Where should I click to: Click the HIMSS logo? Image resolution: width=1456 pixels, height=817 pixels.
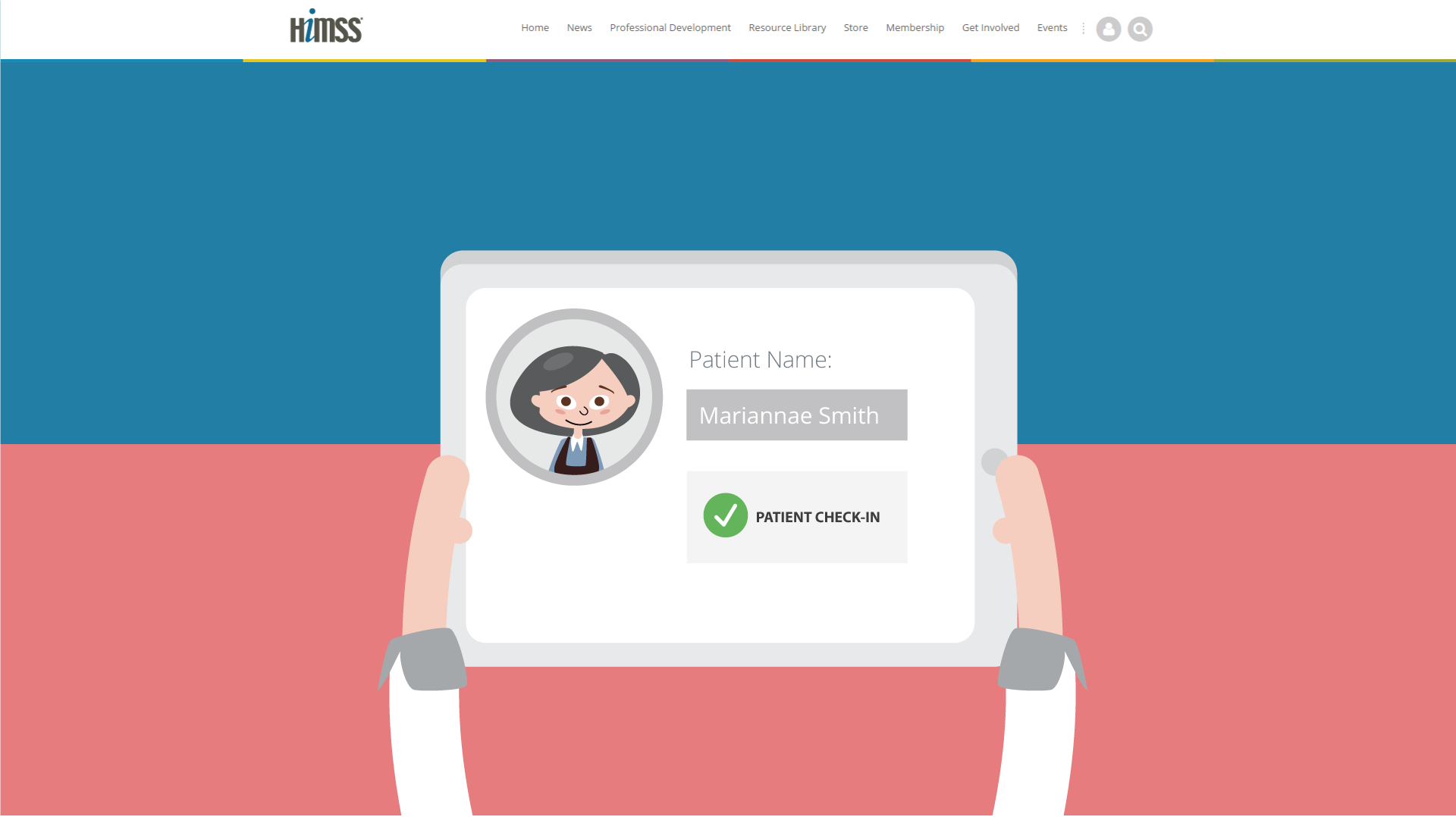pos(326,27)
